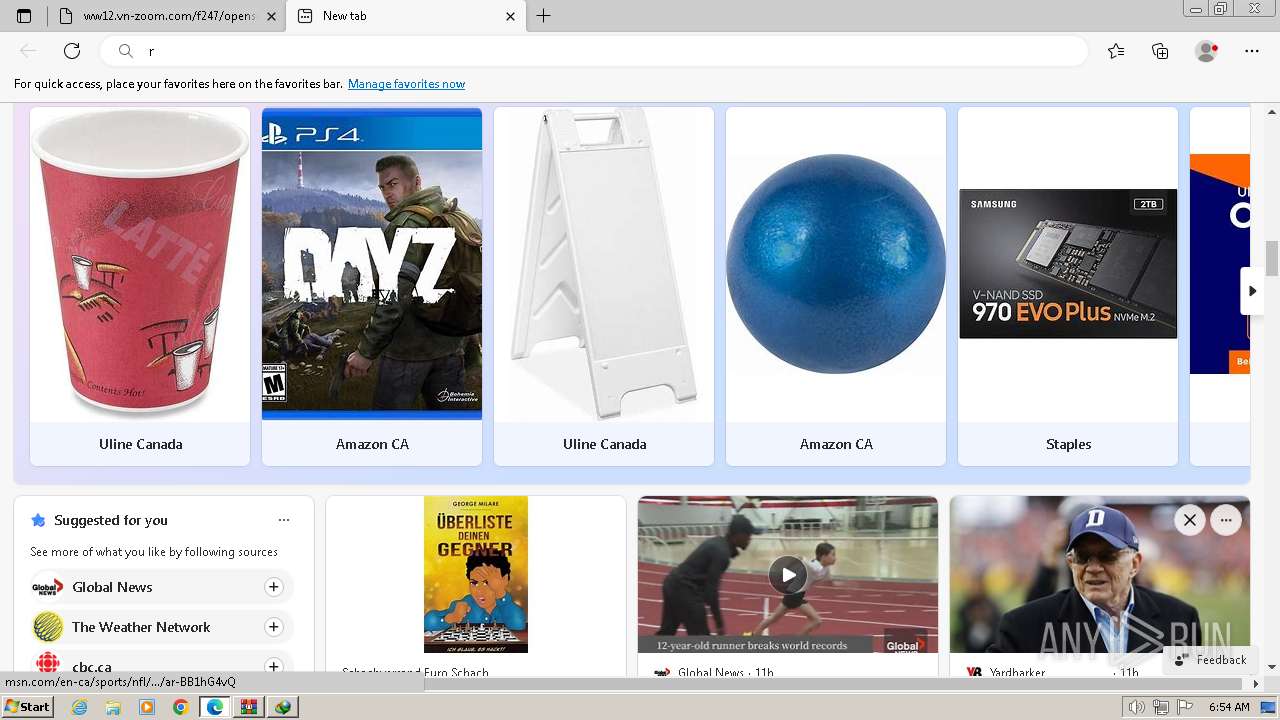Viewport: 1280px width, 720px height.
Task: Open the white A-frame sign Uline product
Action: tap(604, 286)
